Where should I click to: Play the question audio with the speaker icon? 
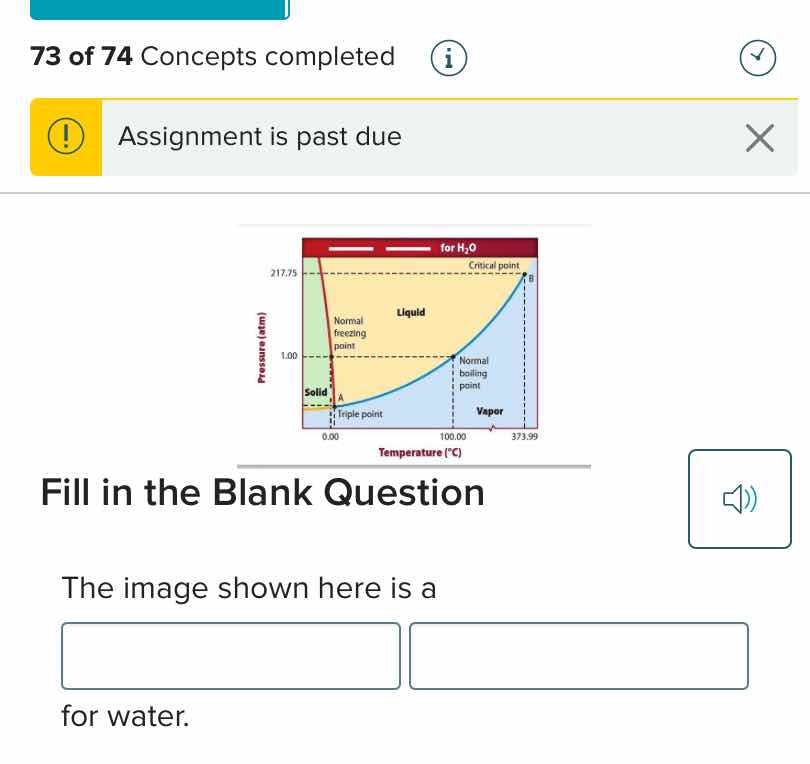740,498
